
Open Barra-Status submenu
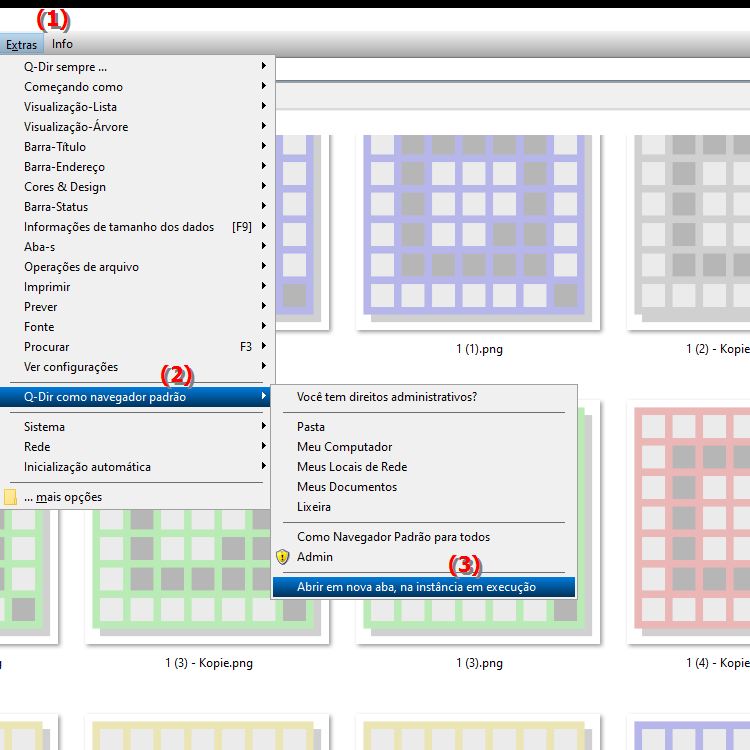[137, 207]
